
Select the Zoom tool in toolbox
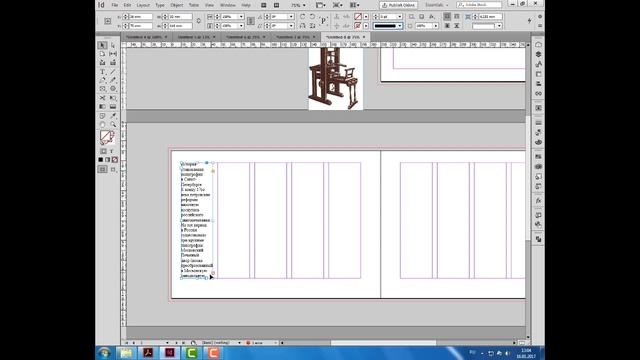(x=113, y=124)
